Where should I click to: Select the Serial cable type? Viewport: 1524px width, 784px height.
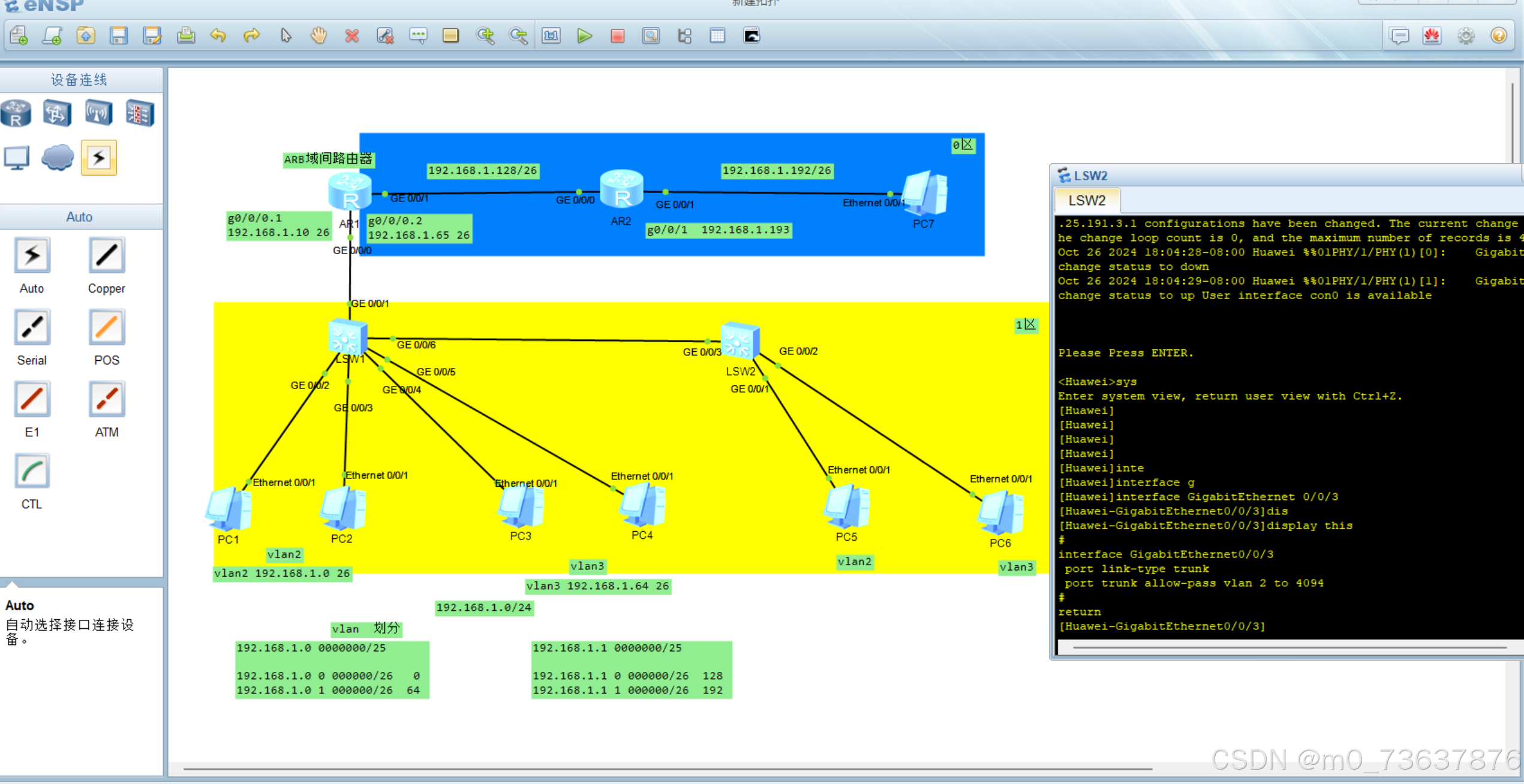pyautogui.click(x=32, y=328)
